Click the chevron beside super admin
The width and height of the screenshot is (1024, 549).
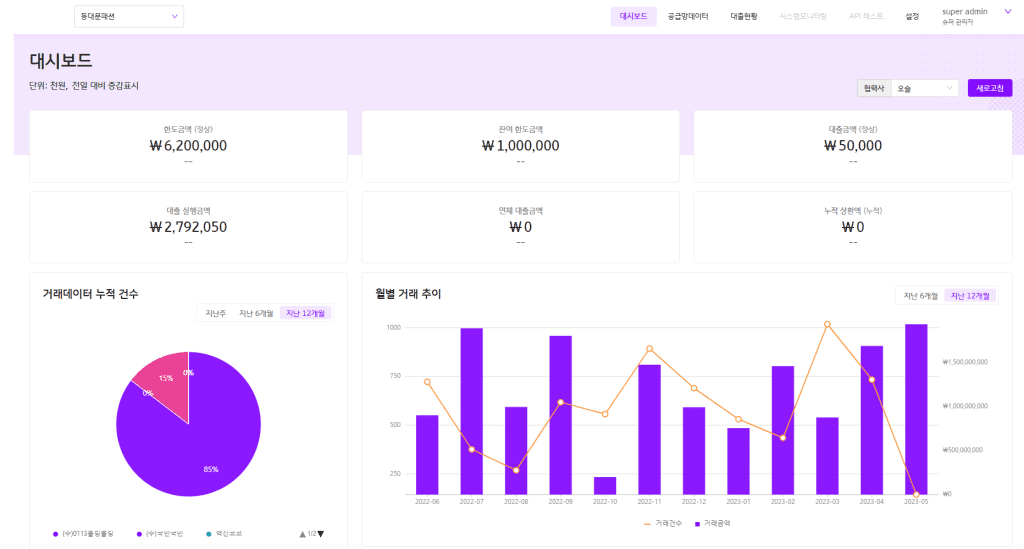pyautogui.click(x=1007, y=12)
